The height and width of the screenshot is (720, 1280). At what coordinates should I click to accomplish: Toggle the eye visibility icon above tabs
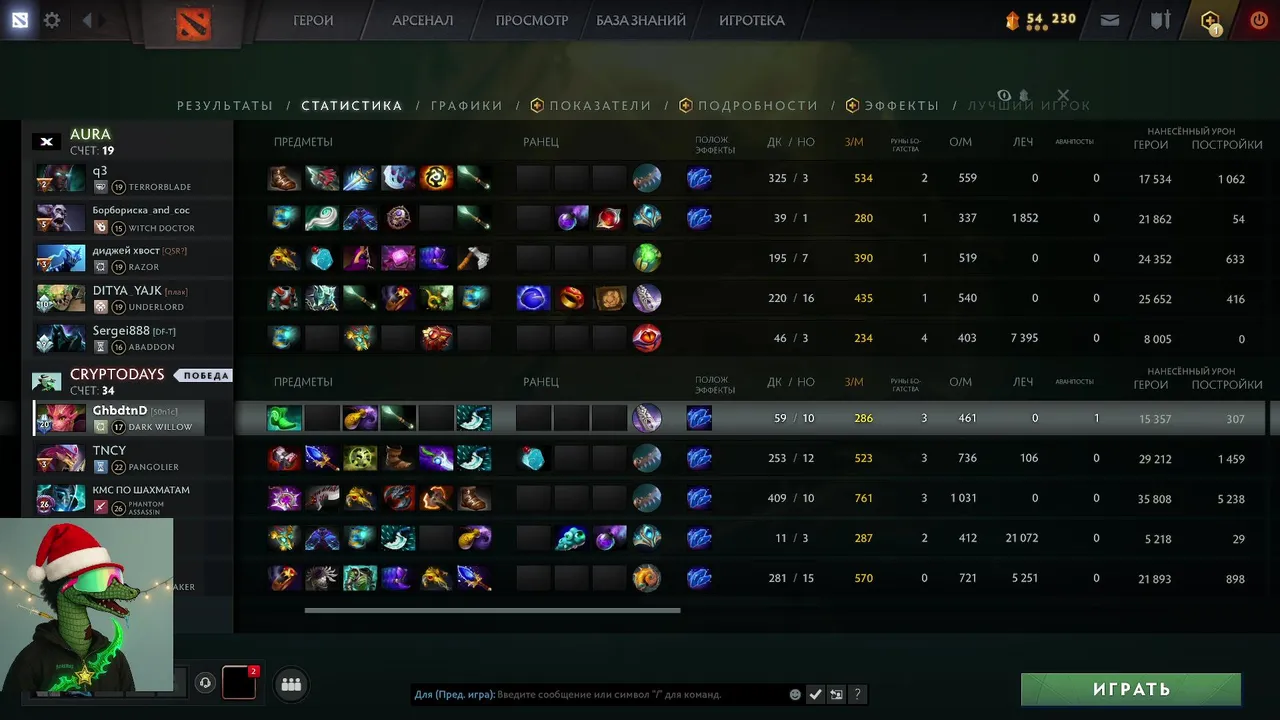point(1004,95)
